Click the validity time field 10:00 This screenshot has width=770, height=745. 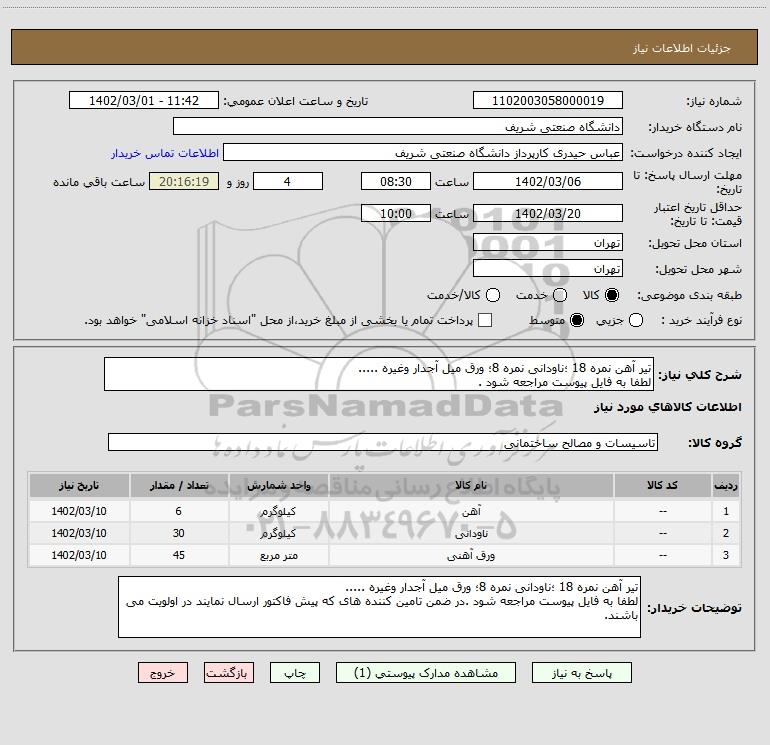(396, 214)
